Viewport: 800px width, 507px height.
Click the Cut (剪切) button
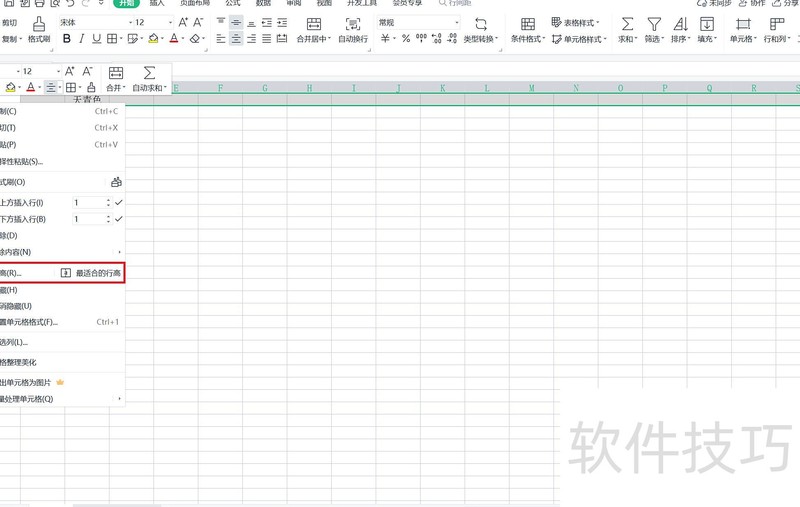tap(9, 22)
